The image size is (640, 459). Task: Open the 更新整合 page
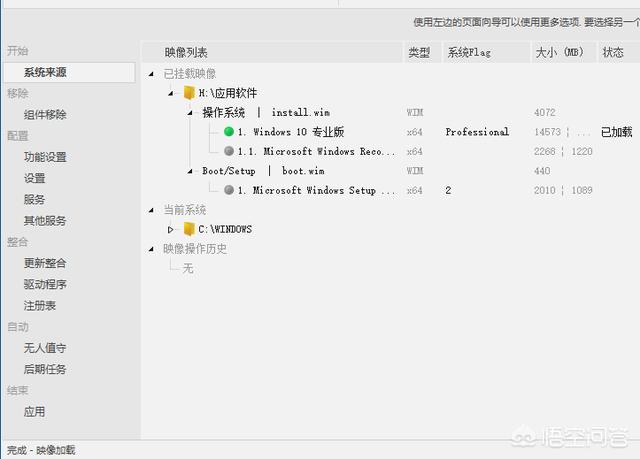click(45, 263)
